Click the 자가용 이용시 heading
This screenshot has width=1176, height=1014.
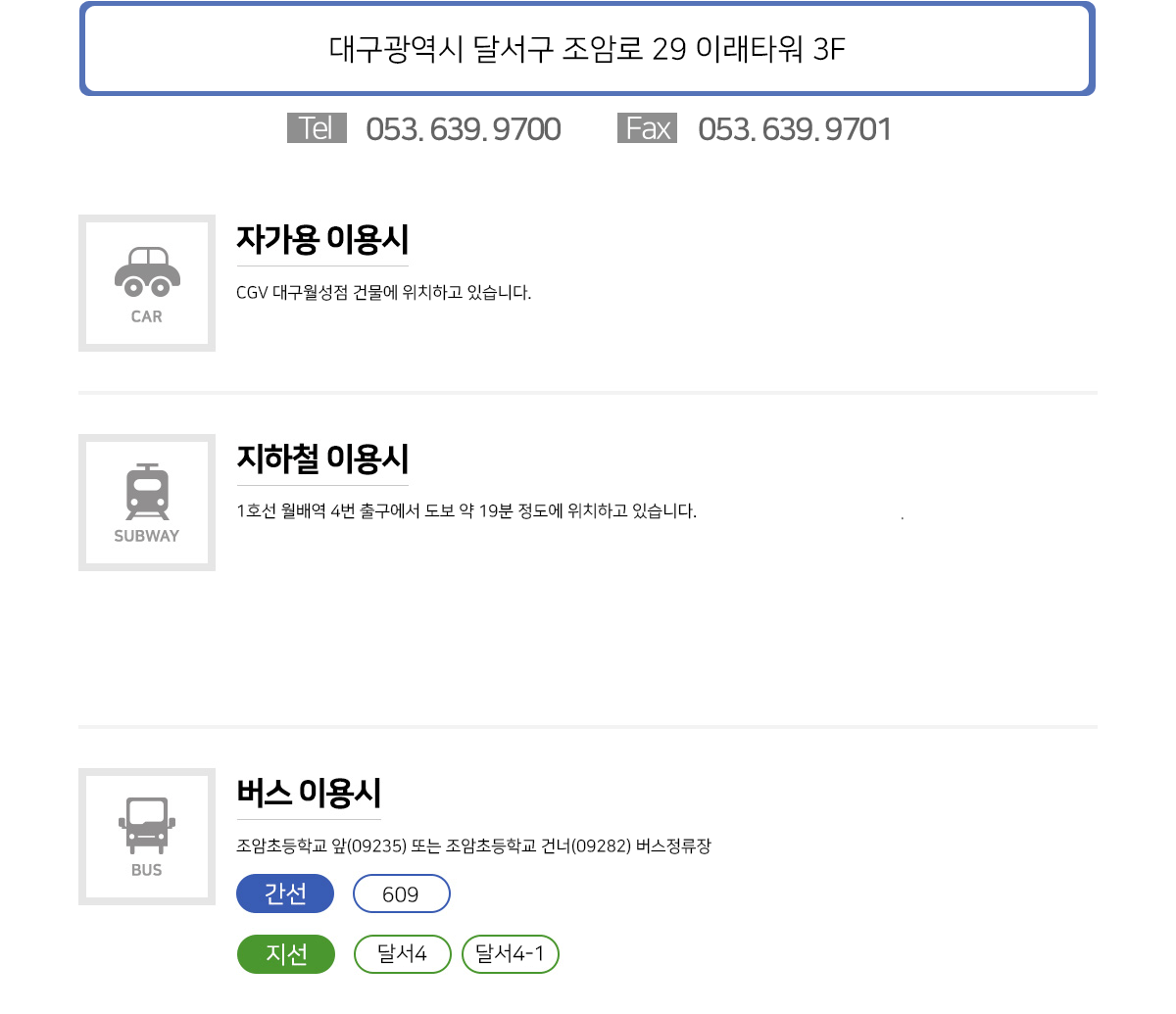322,239
